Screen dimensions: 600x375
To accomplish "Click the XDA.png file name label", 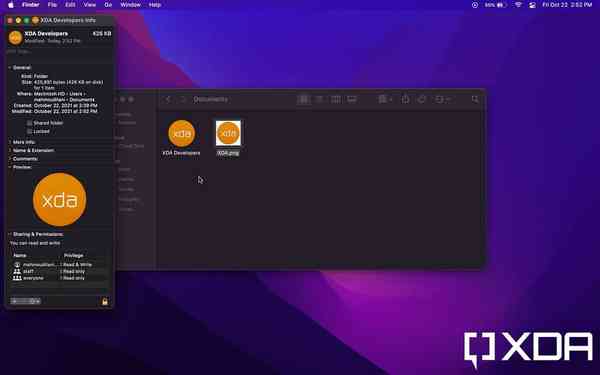I will click(x=228, y=153).
